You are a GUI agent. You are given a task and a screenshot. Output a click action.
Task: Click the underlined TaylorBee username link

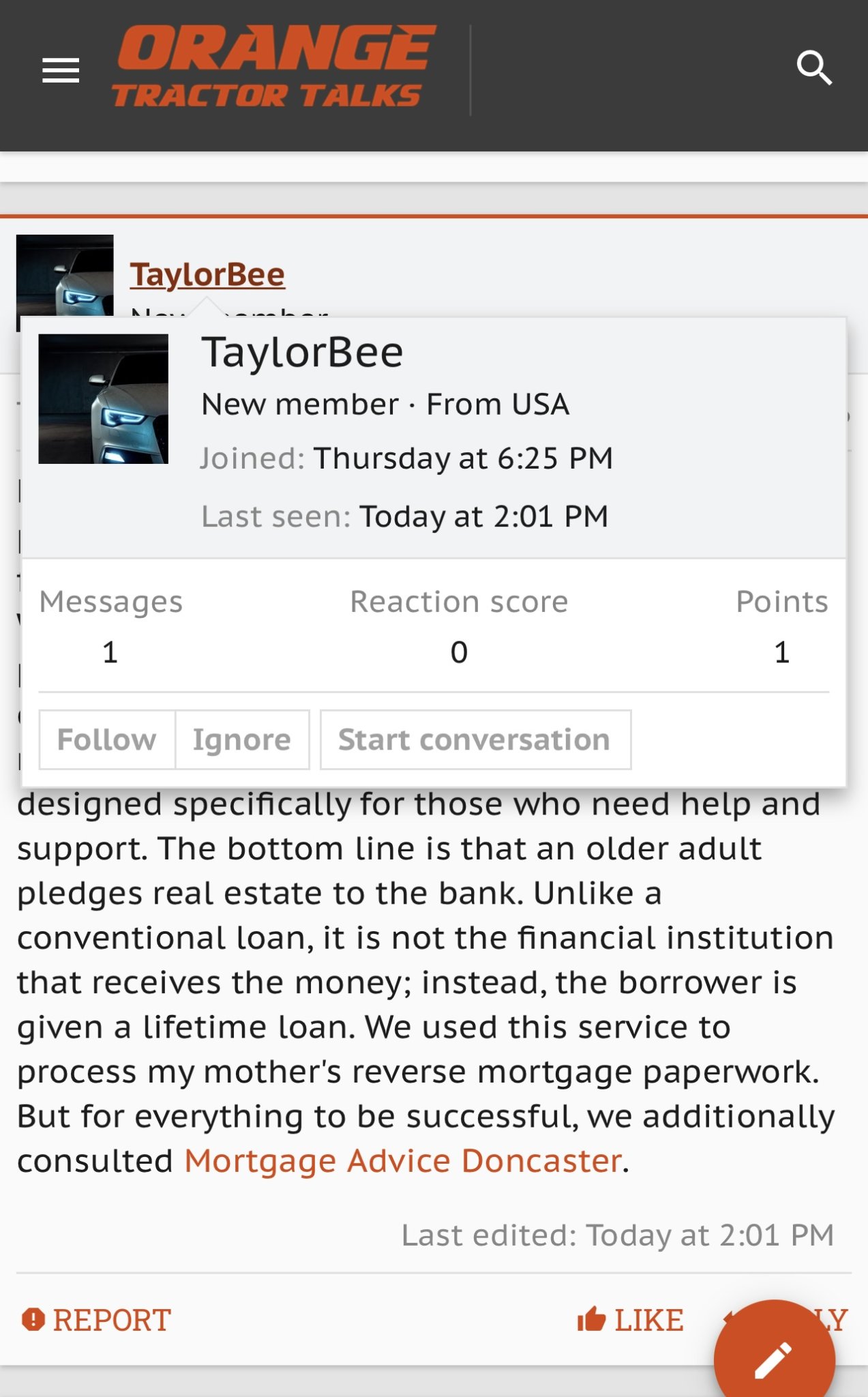tap(207, 275)
